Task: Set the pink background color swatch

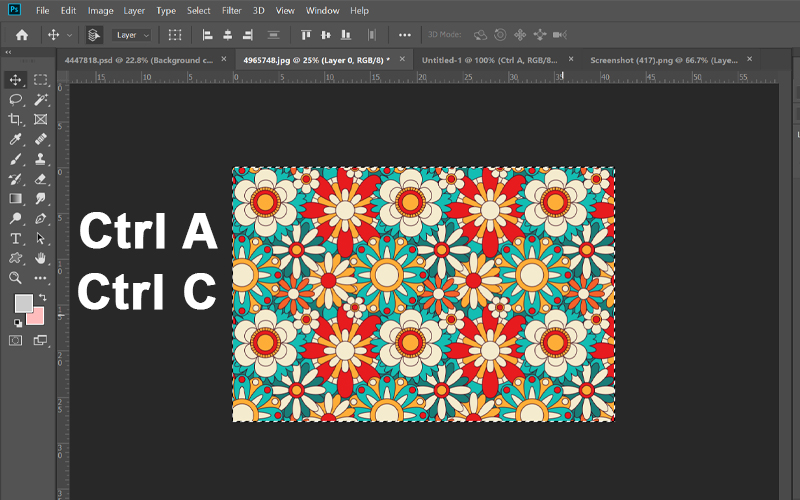Action: pyautogui.click(x=36, y=317)
